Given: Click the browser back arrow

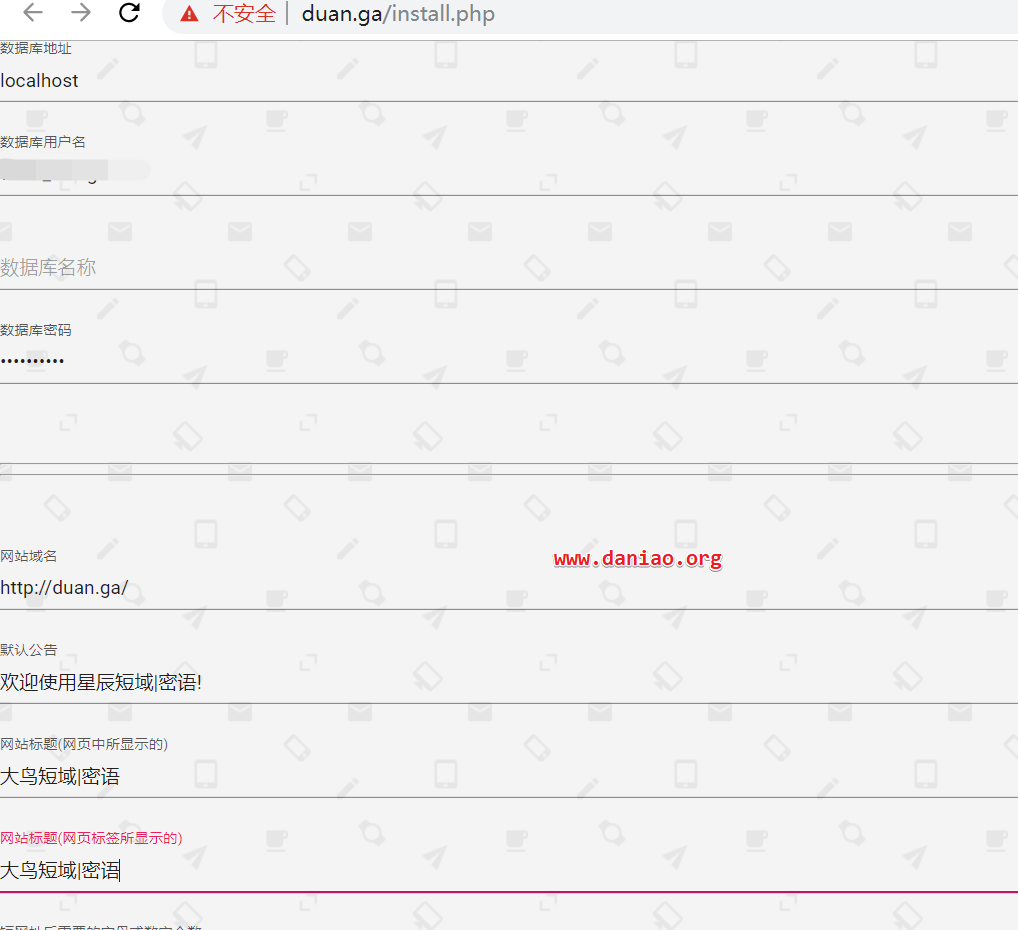Looking at the screenshot, I should (33, 14).
